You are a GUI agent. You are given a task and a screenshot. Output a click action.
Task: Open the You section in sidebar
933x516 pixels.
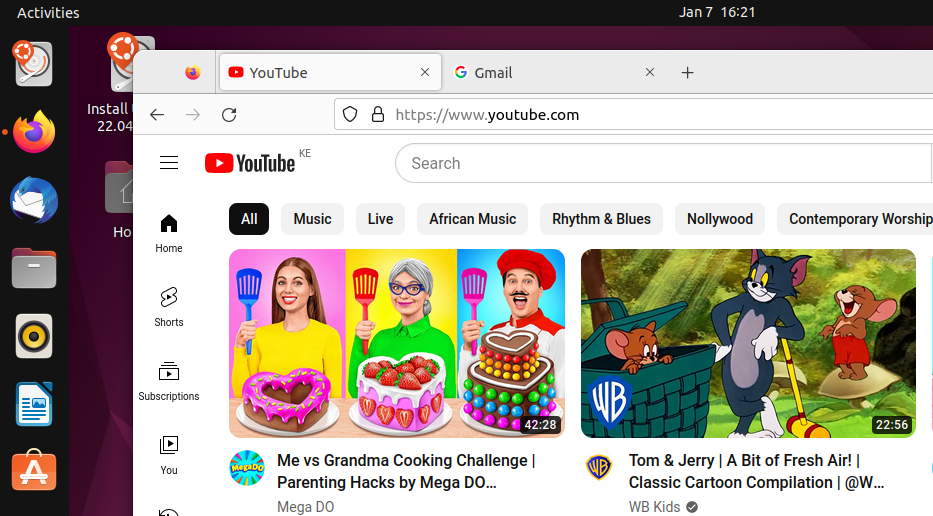point(169,455)
